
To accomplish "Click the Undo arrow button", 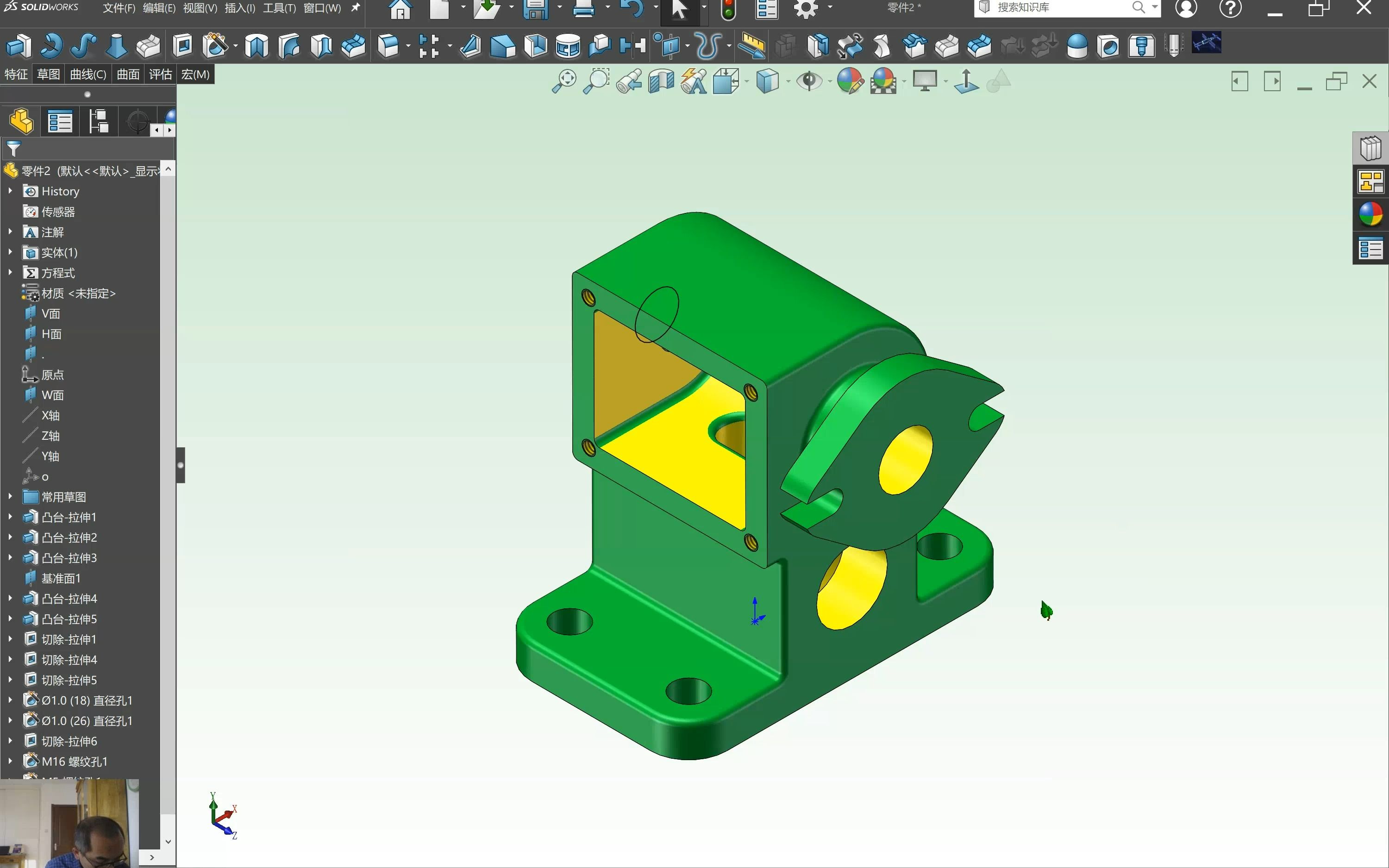I will click(x=632, y=10).
